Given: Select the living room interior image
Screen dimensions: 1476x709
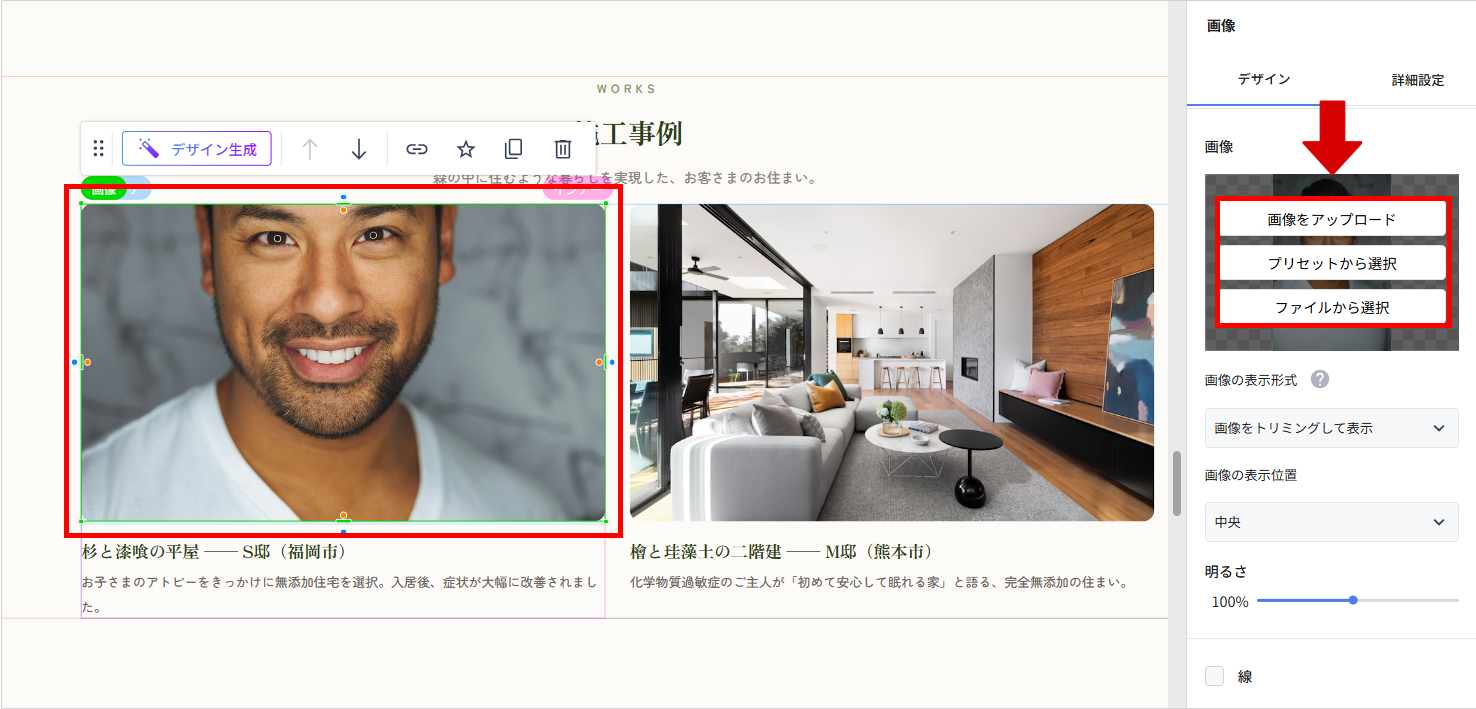Looking at the screenshot, I should point(891,362).
